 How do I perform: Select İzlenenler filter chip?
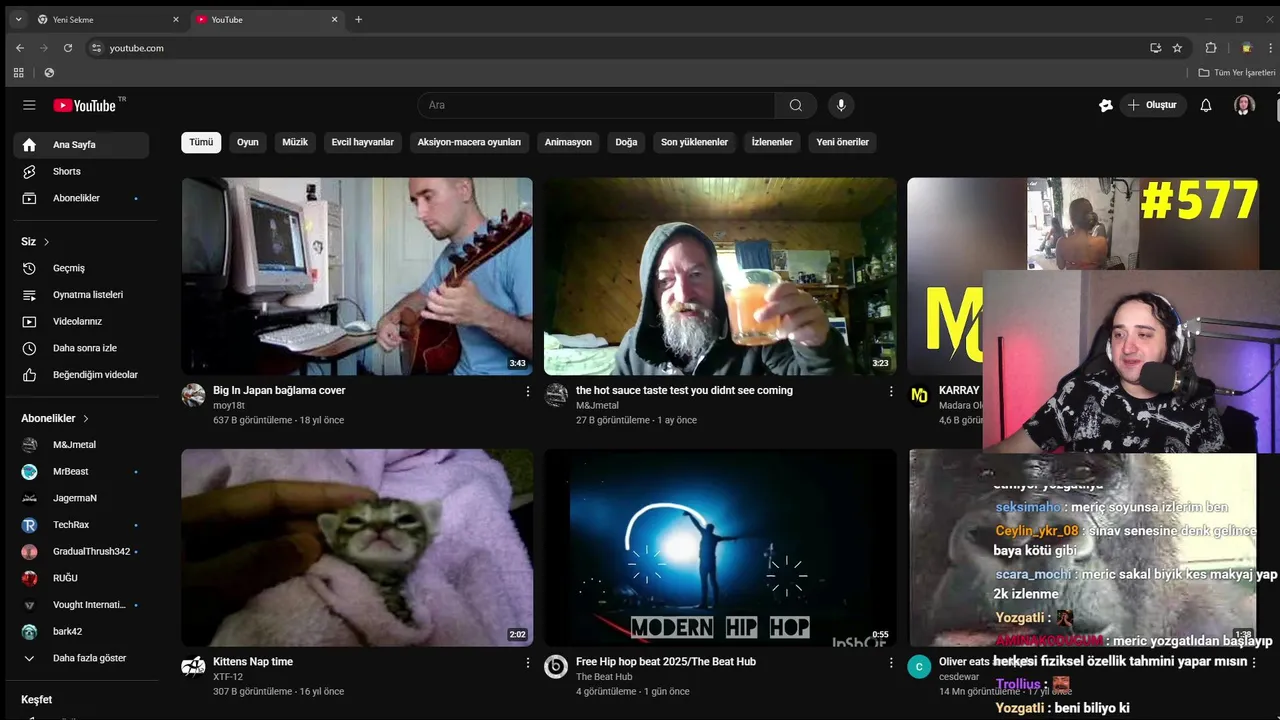coord(772,142)
